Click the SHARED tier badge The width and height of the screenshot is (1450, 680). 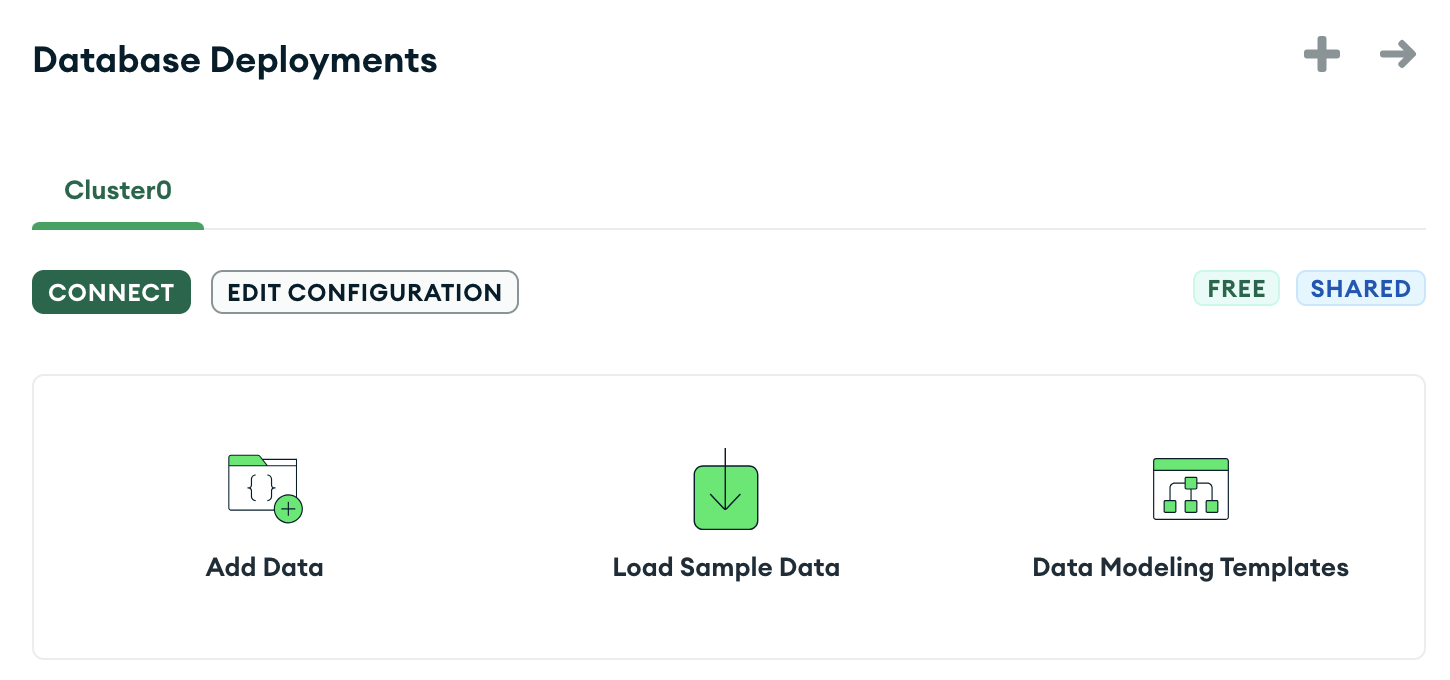[x=1361, y=288]
